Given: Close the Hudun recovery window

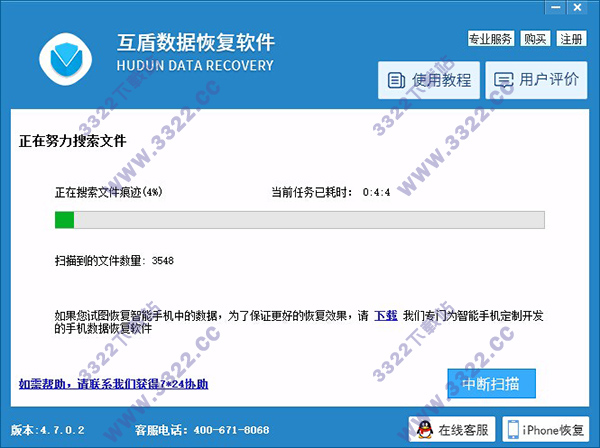Looking at the screenshot, I should (577, 7).
